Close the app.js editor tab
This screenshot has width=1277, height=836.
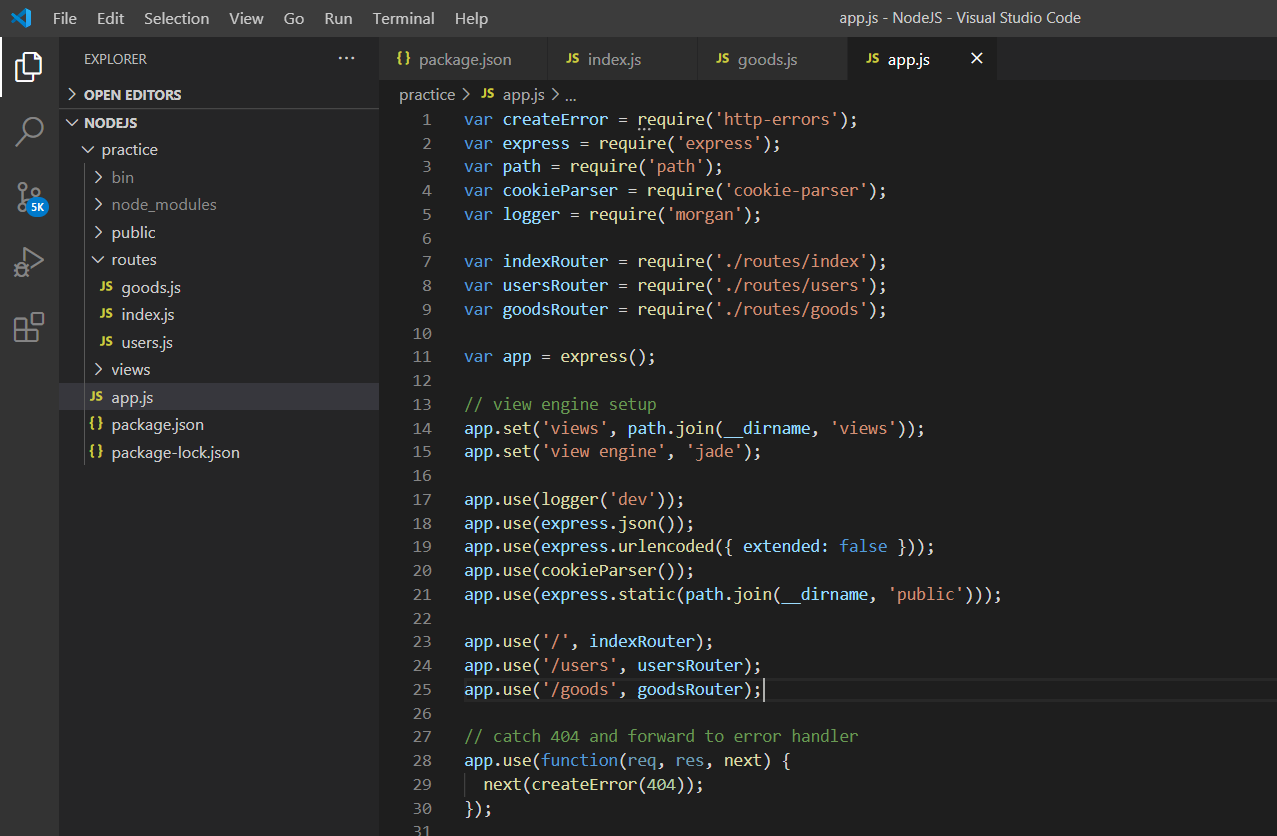[977, 59]
